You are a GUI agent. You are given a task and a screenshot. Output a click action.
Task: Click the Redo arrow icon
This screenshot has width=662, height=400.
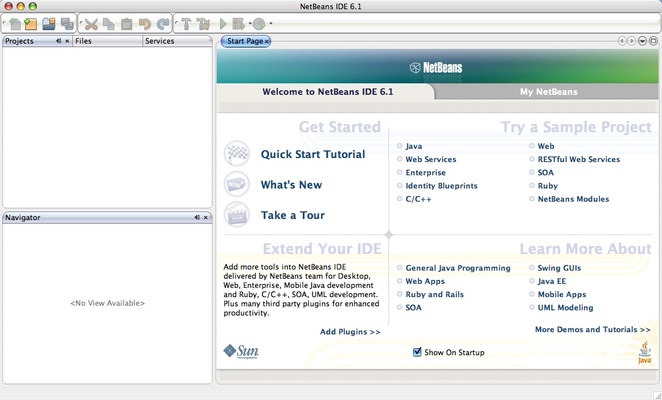(x=163, y=24)
